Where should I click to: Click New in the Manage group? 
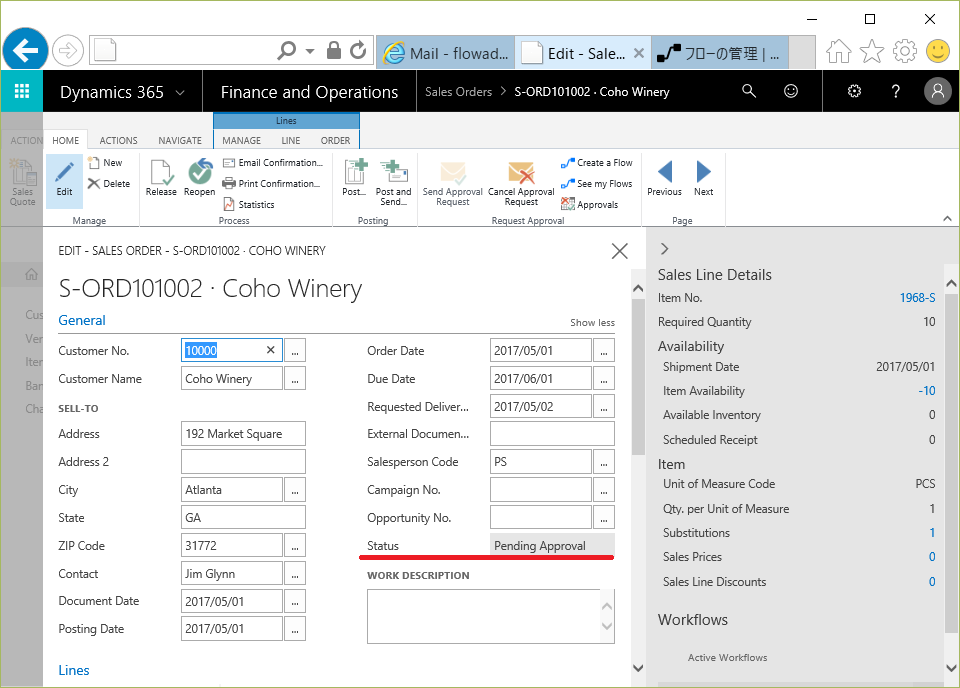[x=105, y=163]
